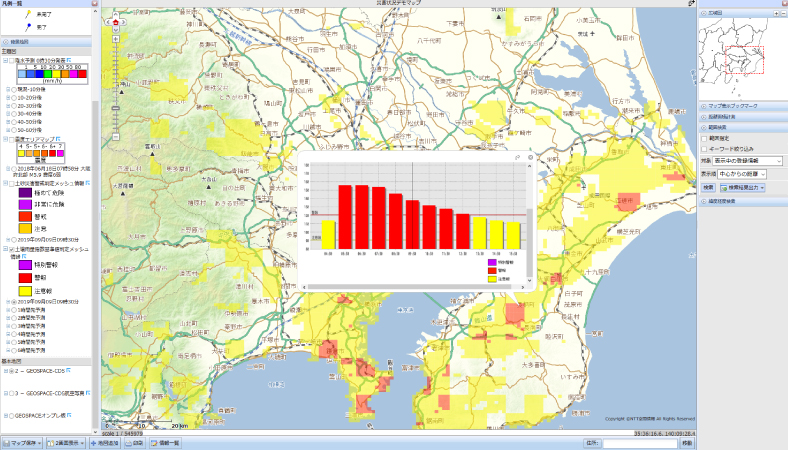Open link icon next to 土砂災害警戒判定メッシュ layer
Viewport: 788px width, 450px height.
(x=87, y=184)
